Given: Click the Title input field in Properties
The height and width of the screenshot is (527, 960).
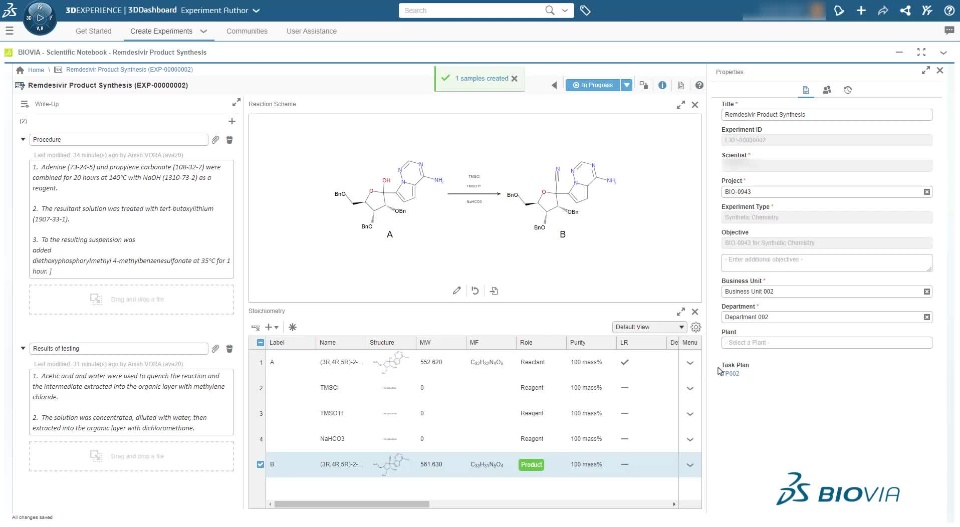Looking at the screenshot, I should 827,114.
